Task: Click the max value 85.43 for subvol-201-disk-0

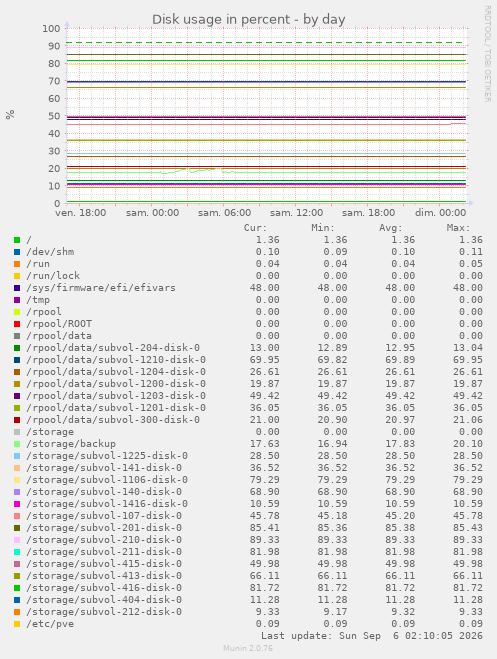Action: [468, 528]
